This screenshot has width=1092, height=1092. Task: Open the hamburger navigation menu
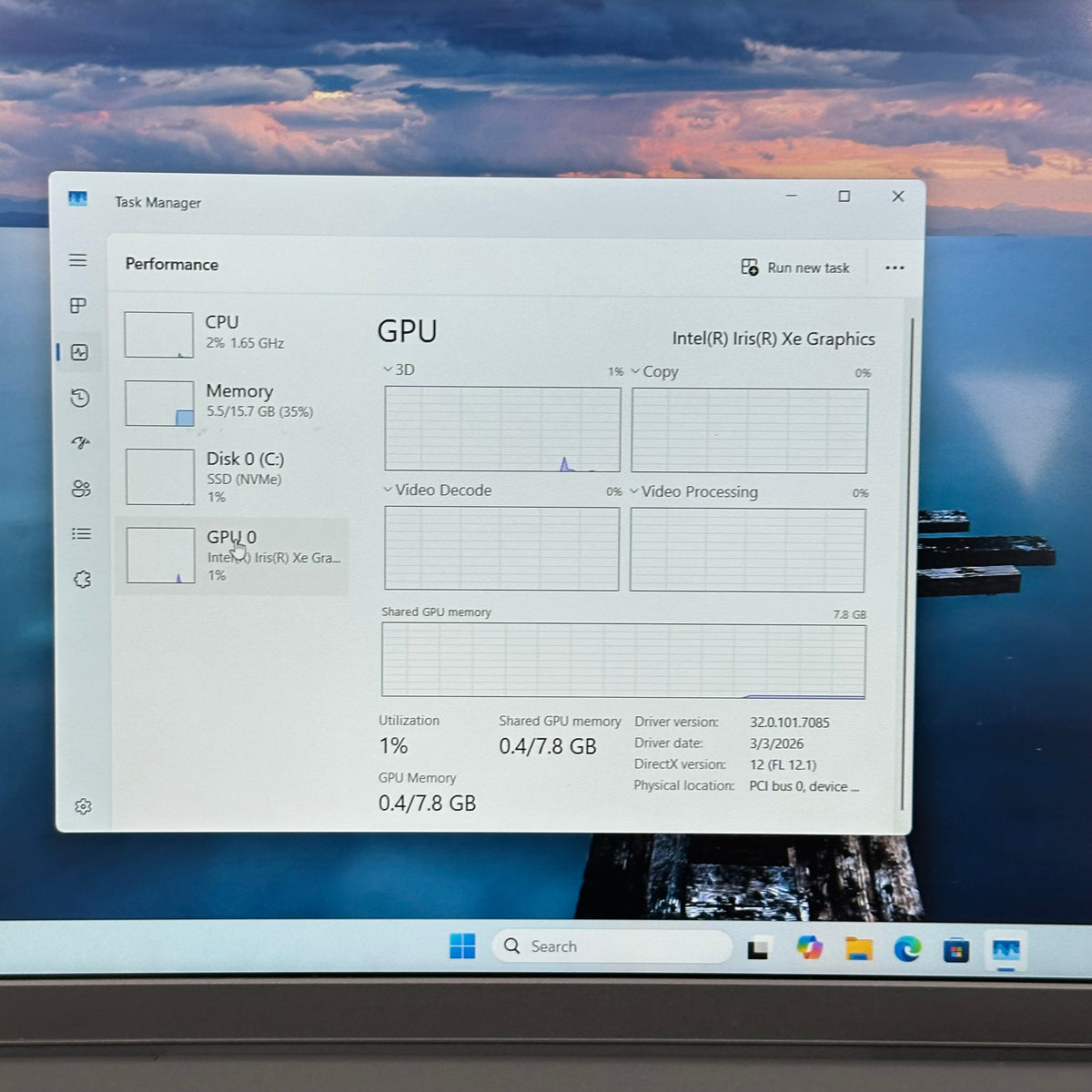point(78,260)
